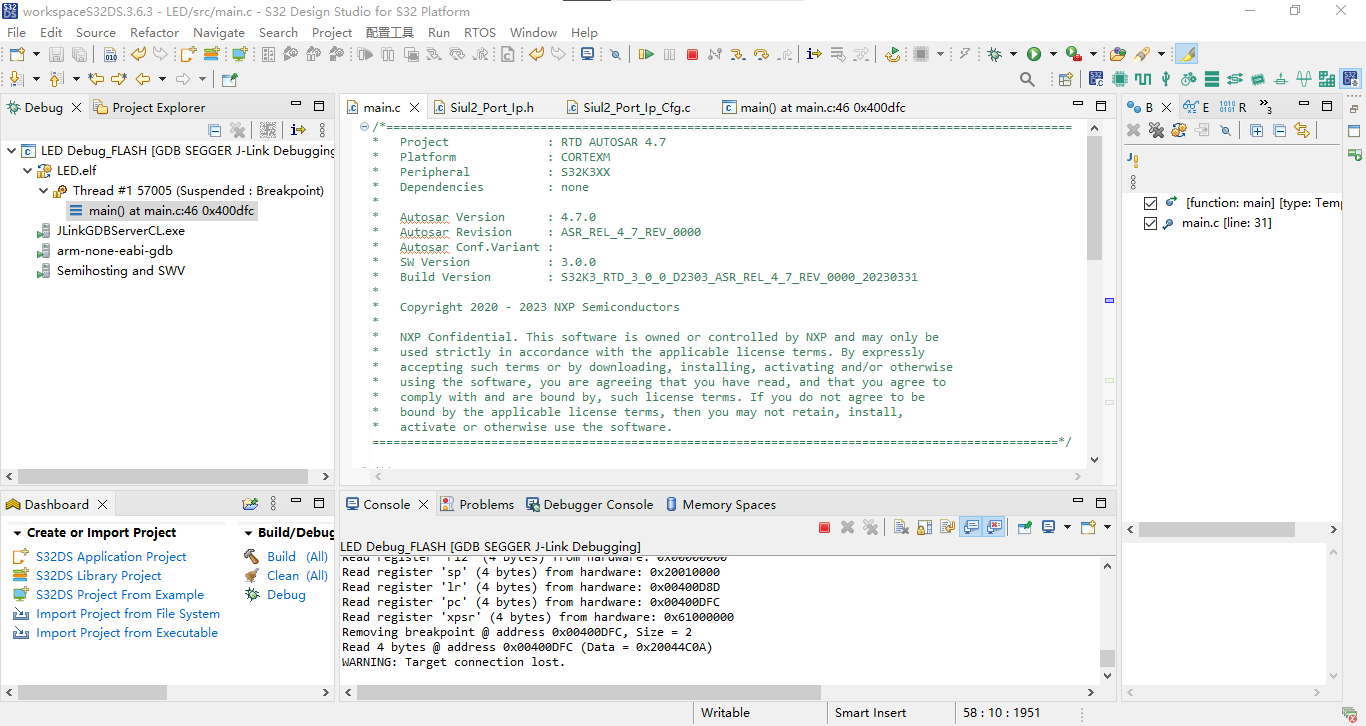Image resolution: width=1366 pixels, height=726 pixels.
Task: Toggle Show Console When Standard Out Changes
Action: pyautogui.click(x=970, y=527)
